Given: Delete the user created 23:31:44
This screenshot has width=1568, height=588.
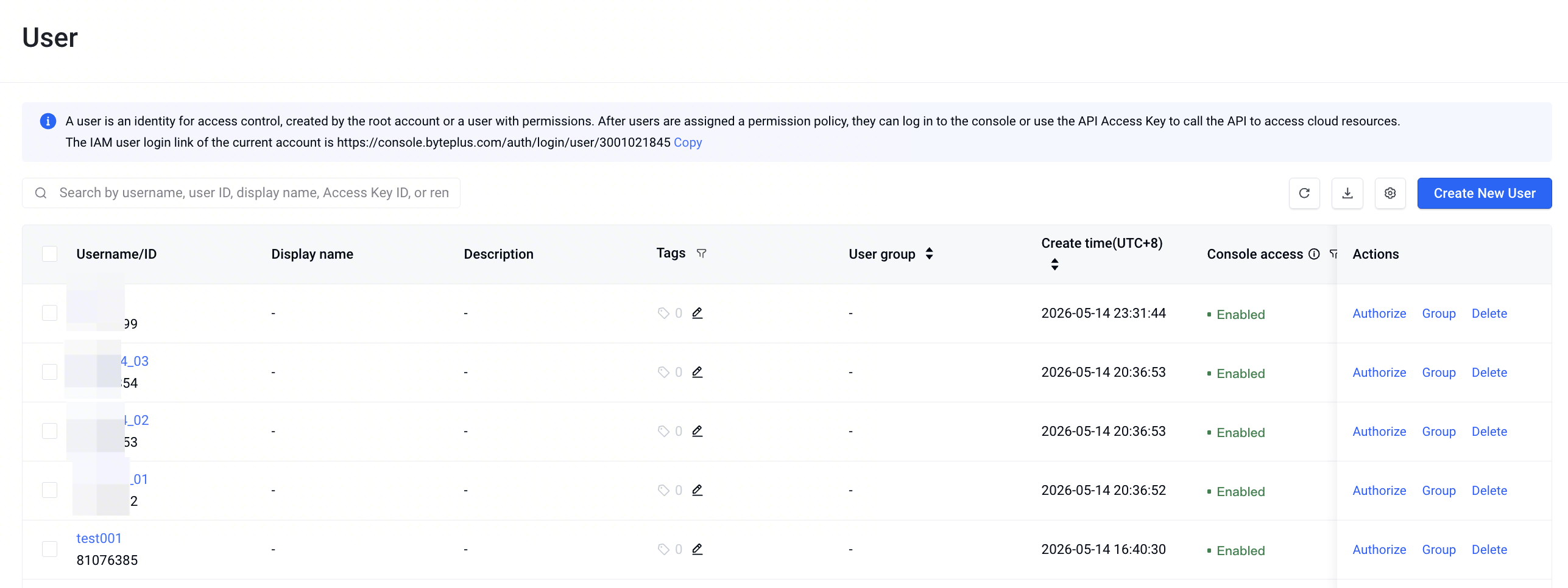Looking at the screenshot, I should click(1489, 313).
